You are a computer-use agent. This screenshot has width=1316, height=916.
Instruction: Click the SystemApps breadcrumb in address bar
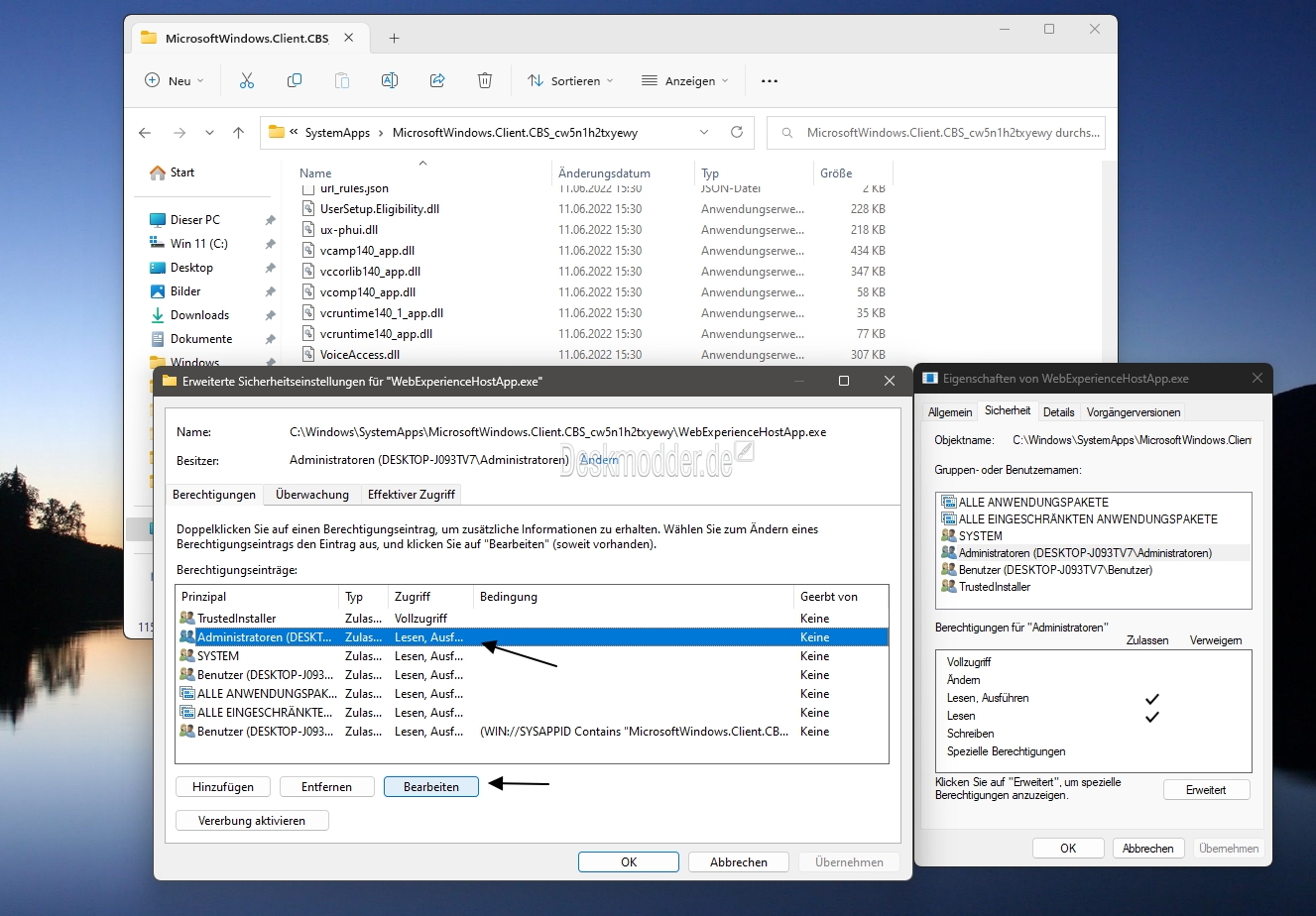click(x=337, y=133)
